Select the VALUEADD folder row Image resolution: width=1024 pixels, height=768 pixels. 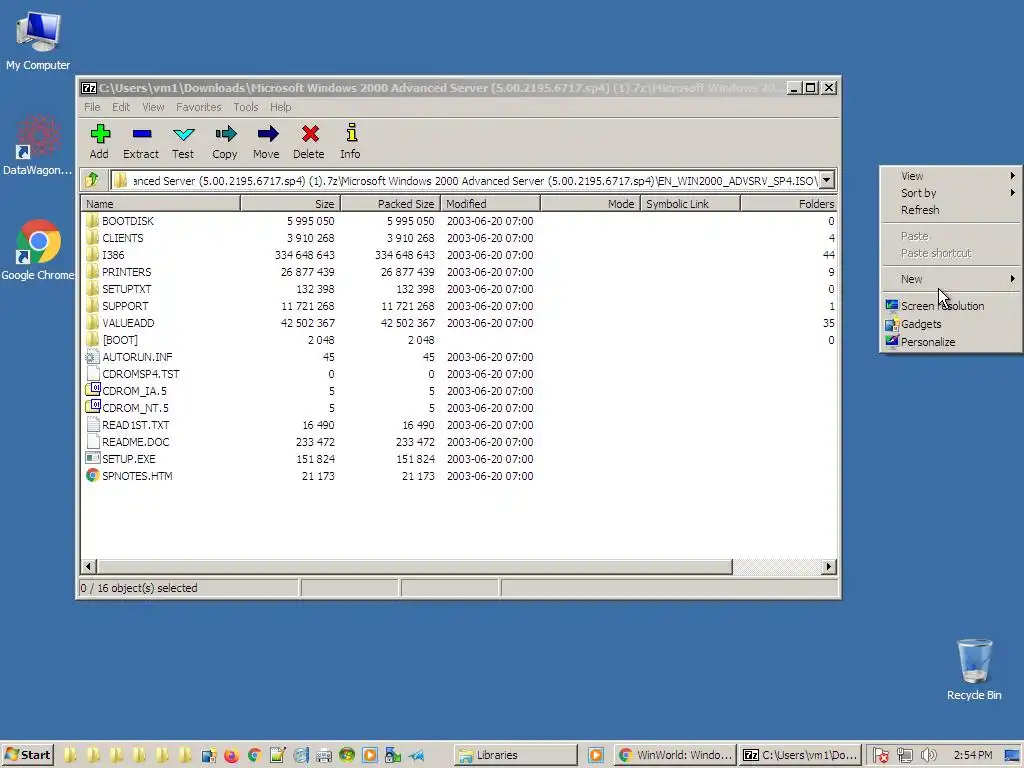458,323
